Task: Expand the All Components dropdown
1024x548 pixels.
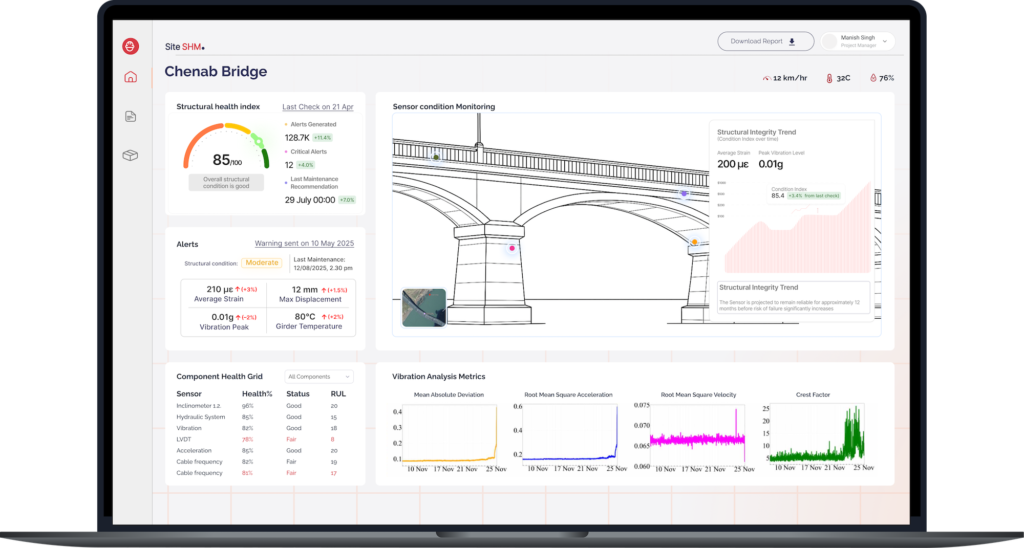Action: coord(318,377)
